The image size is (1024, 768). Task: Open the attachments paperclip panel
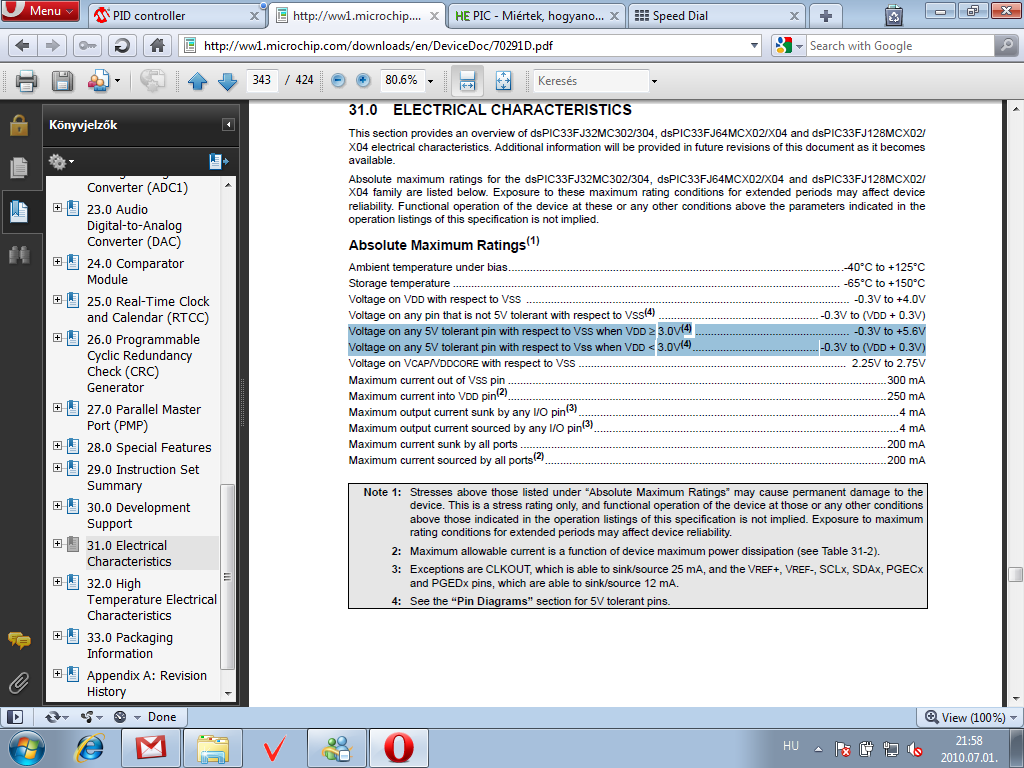pyautogui.click(x=19, y=683)
